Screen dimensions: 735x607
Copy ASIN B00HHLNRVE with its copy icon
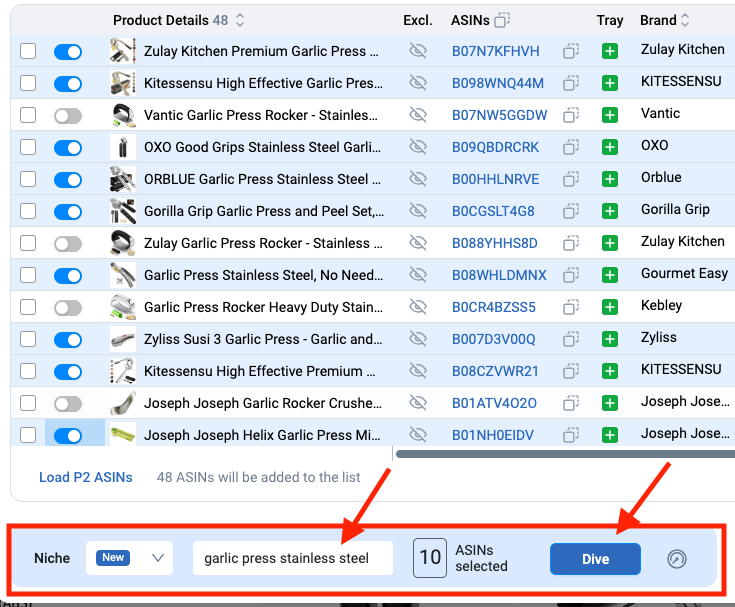pos(570,179)
